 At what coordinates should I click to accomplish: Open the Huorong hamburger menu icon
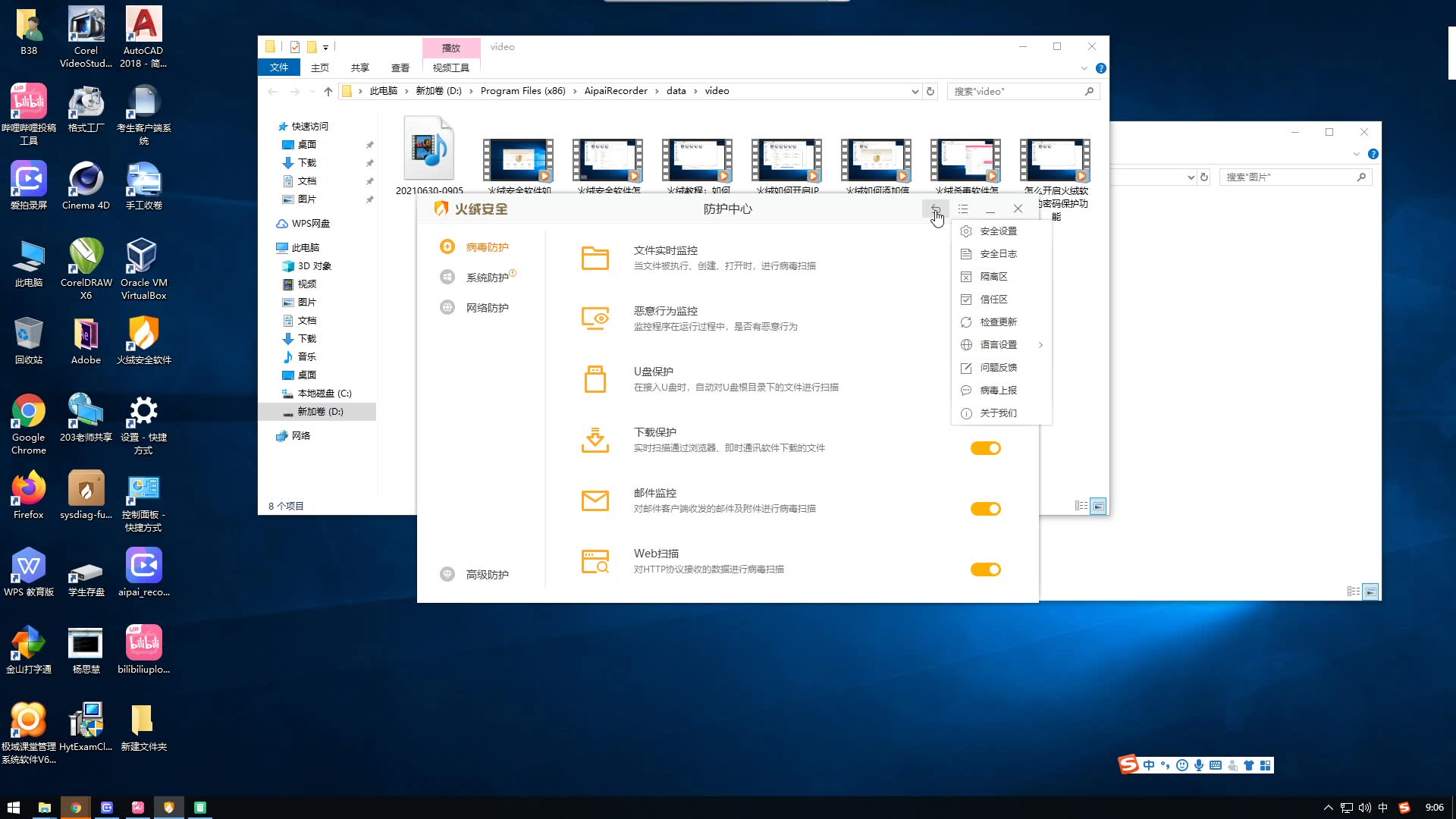963,209
